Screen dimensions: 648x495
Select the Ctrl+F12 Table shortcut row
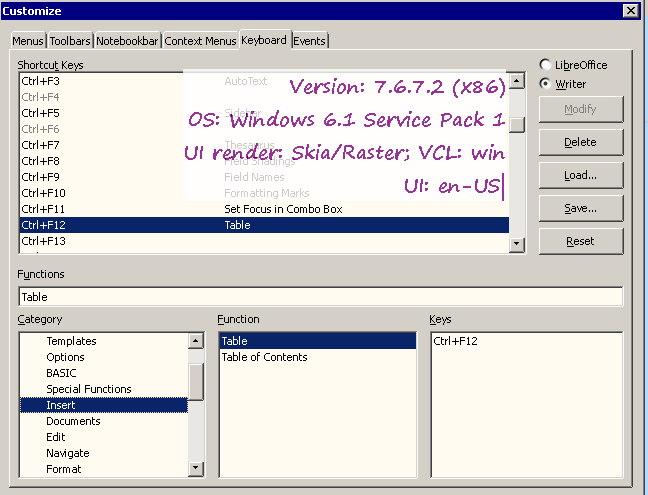pos(264,225)
